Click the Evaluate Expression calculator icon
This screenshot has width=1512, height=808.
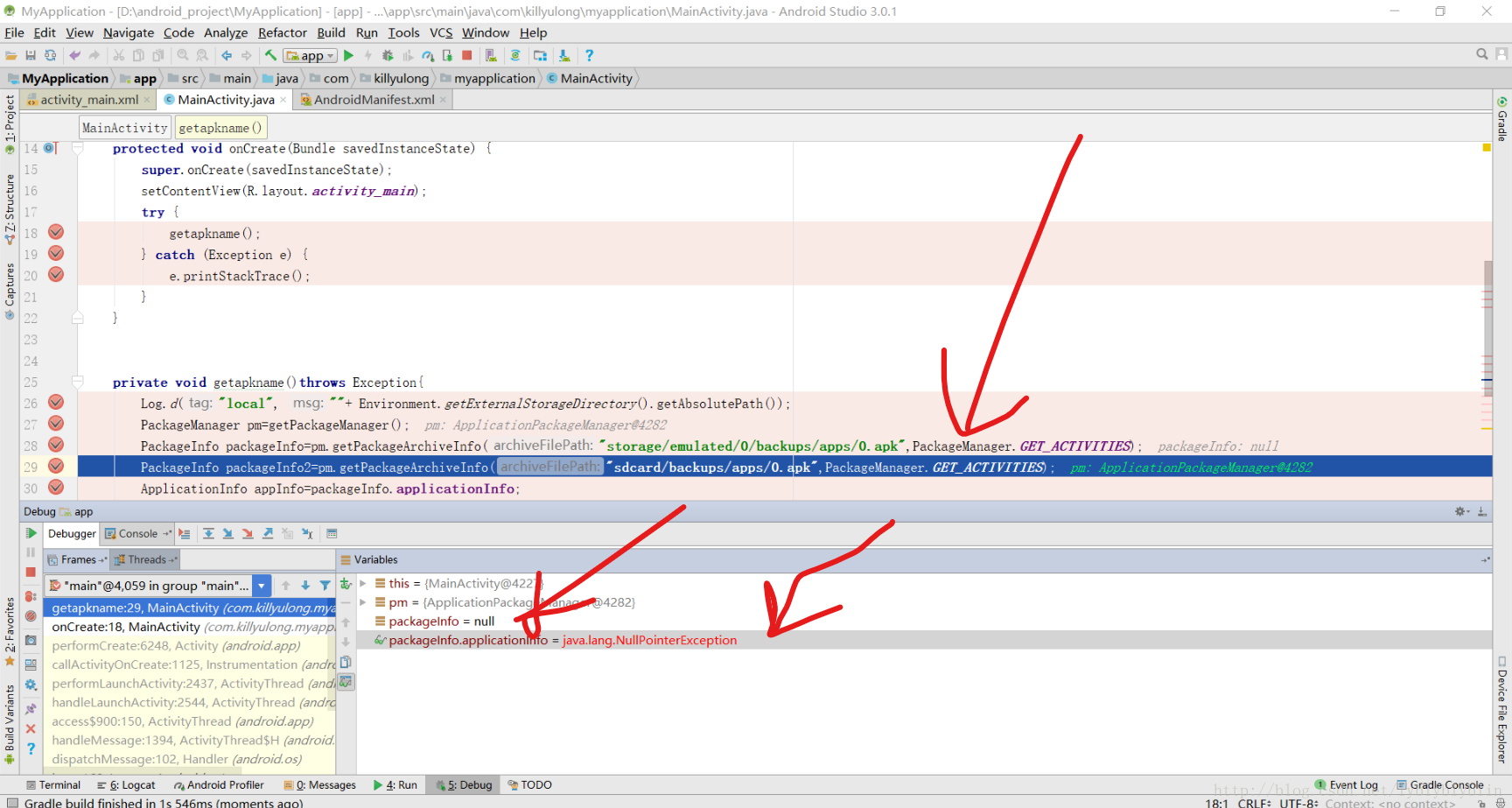pos(332,533)
